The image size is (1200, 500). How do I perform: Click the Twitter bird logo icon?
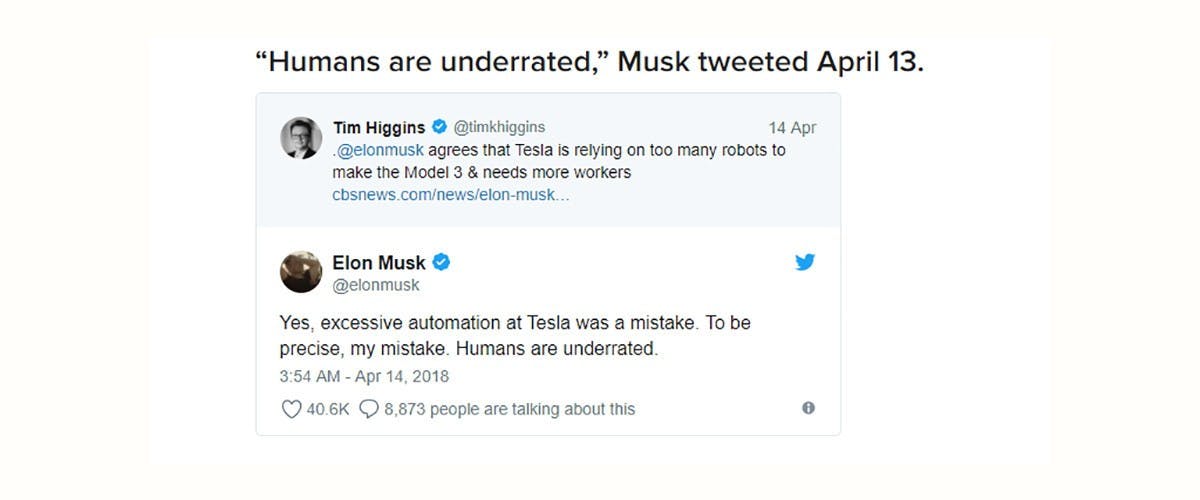(x=805, y=262)
